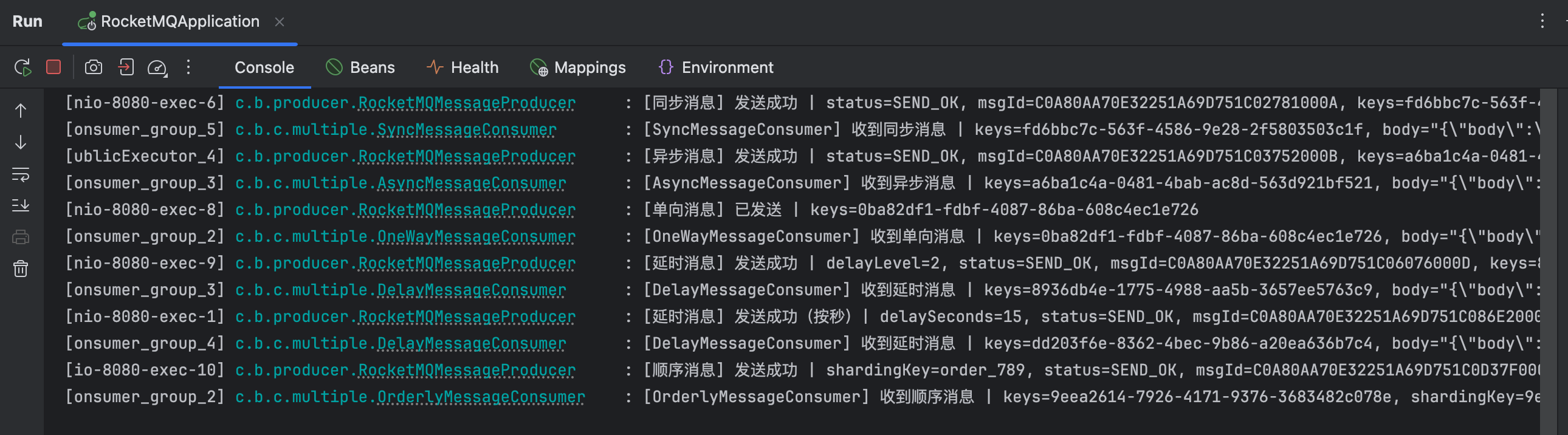Screen dimensions: 1568x435
Task: Open RocketMQMessageProducer link on nio-8080-exec-6 line
Action: (466, 103)
